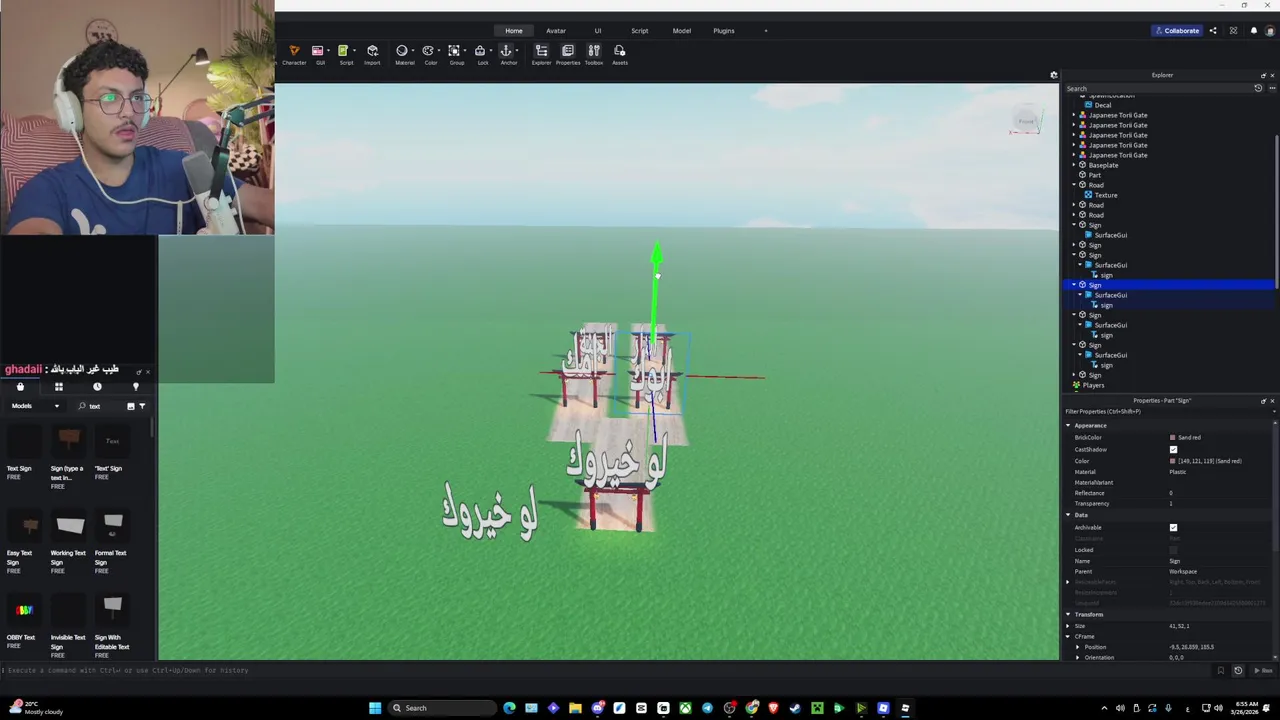Expand the Position property row
Viewport: 1280px width, 720px height.
pyautogui.click(x=1078, y=647)
